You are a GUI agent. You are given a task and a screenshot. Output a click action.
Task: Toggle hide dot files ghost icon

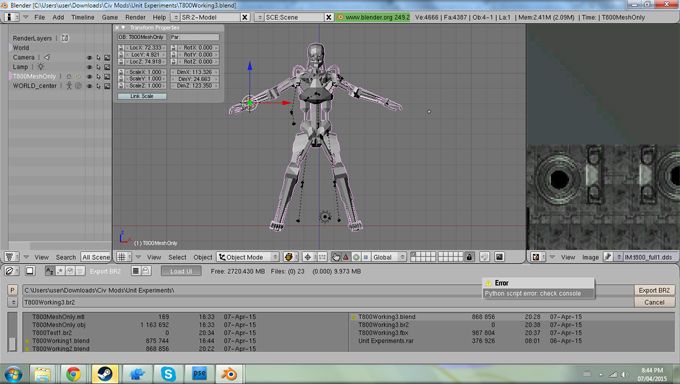click(x=146, y=271)
